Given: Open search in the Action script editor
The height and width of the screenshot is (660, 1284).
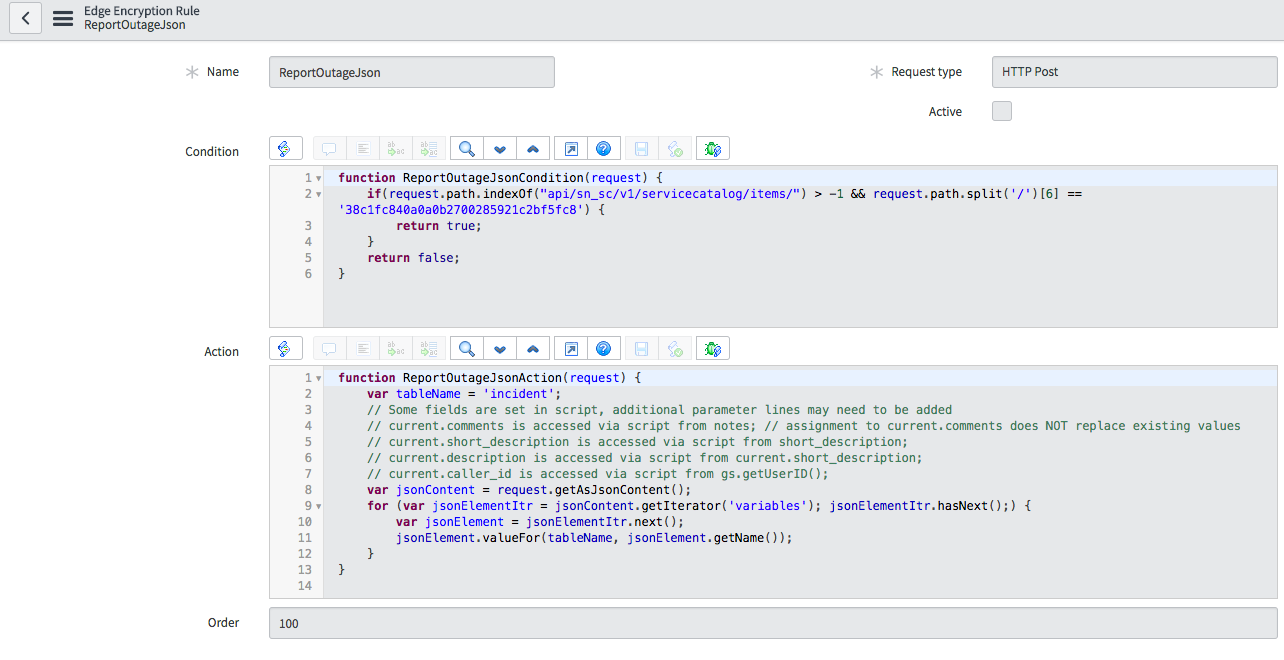Looking at the screenshot, I should (466, 348).
